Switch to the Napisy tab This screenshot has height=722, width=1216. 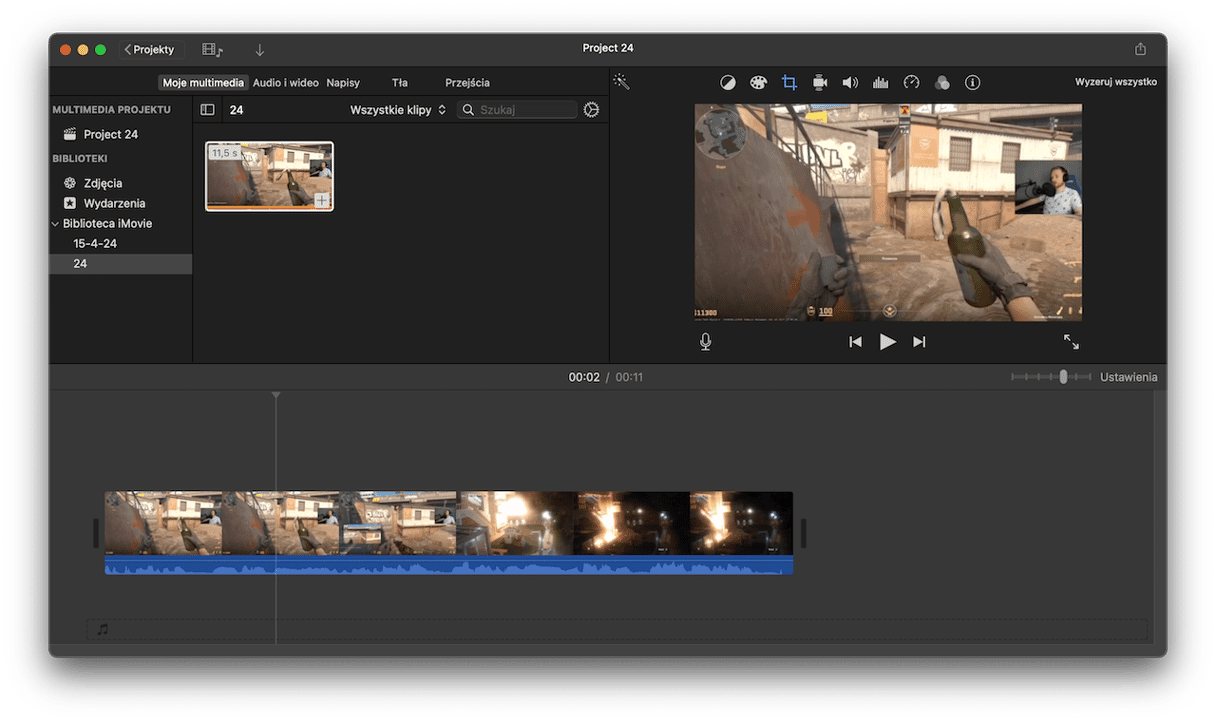(x=343, y=83)
